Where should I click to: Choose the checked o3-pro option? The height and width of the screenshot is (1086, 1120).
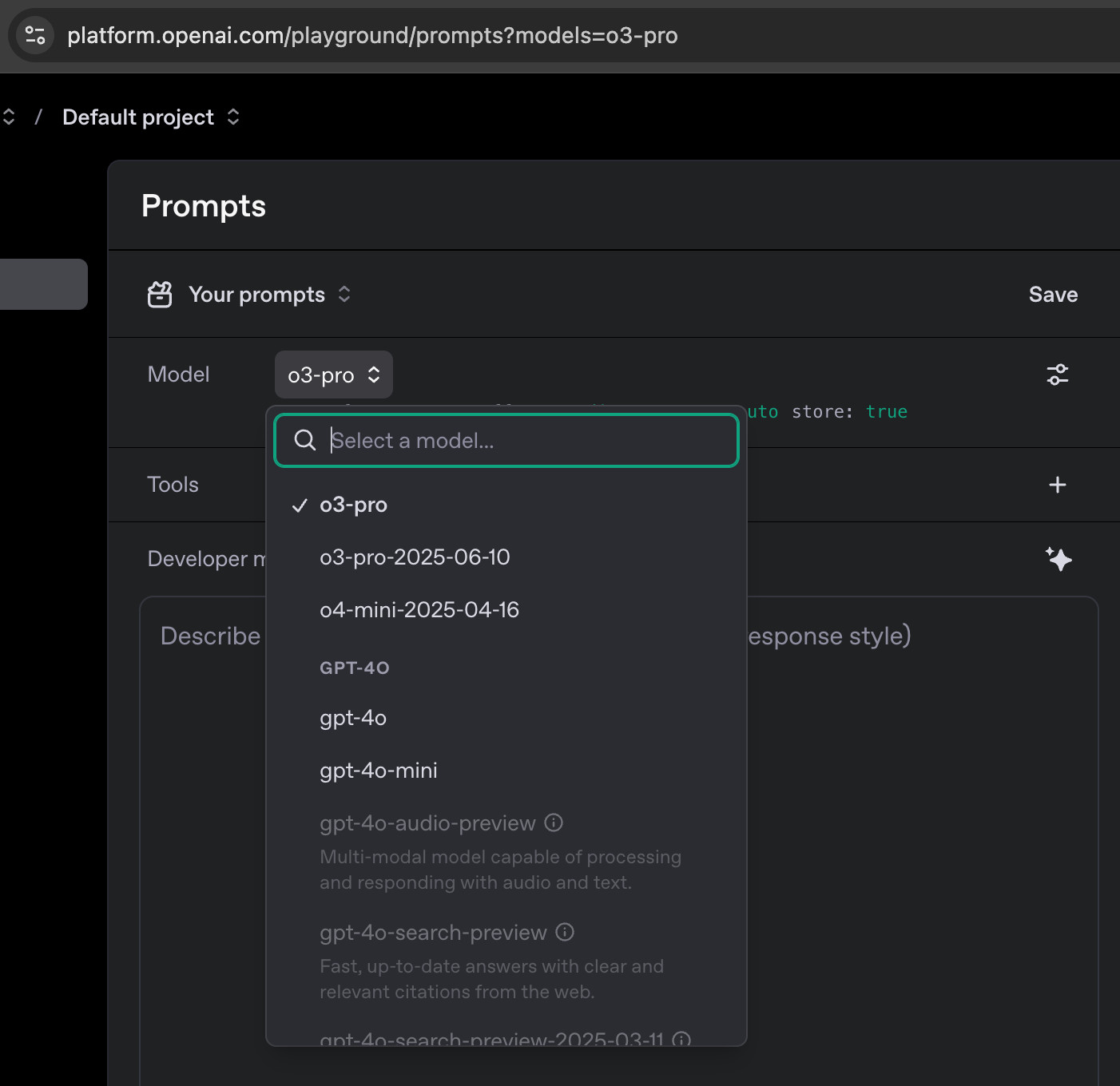(506, 505)
